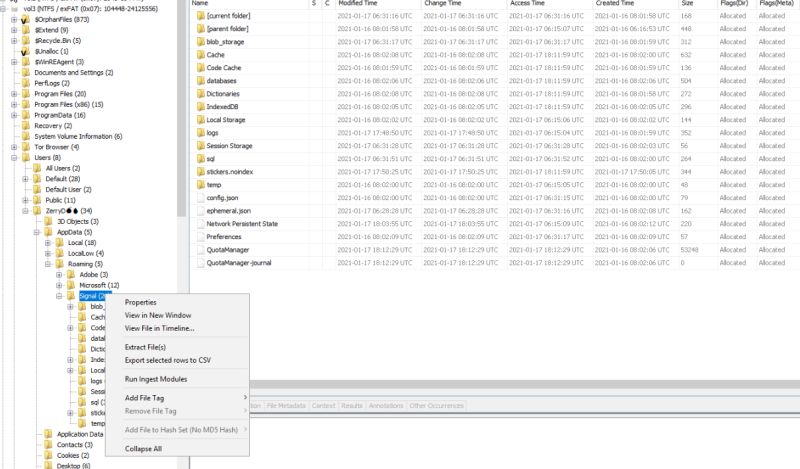Click the blob_storage folder icon in the file list

click(201, 41)
